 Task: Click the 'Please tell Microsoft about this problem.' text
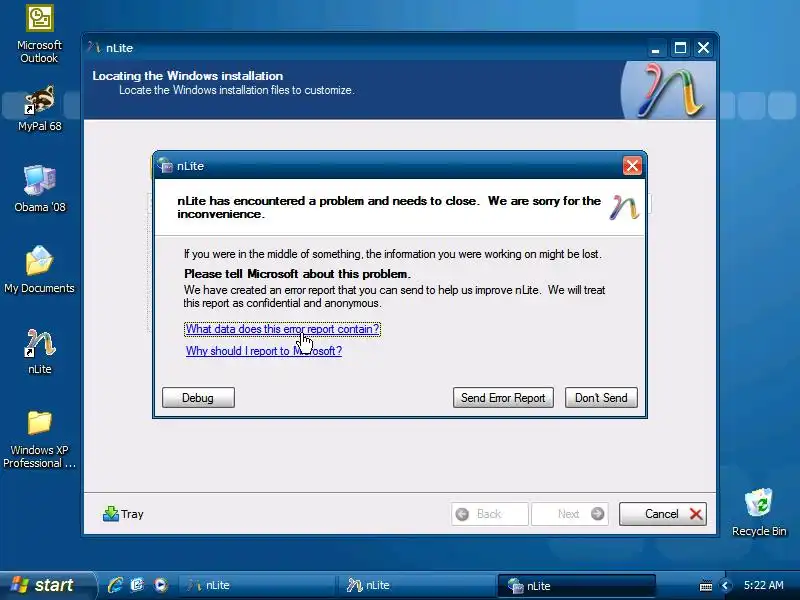297,274
